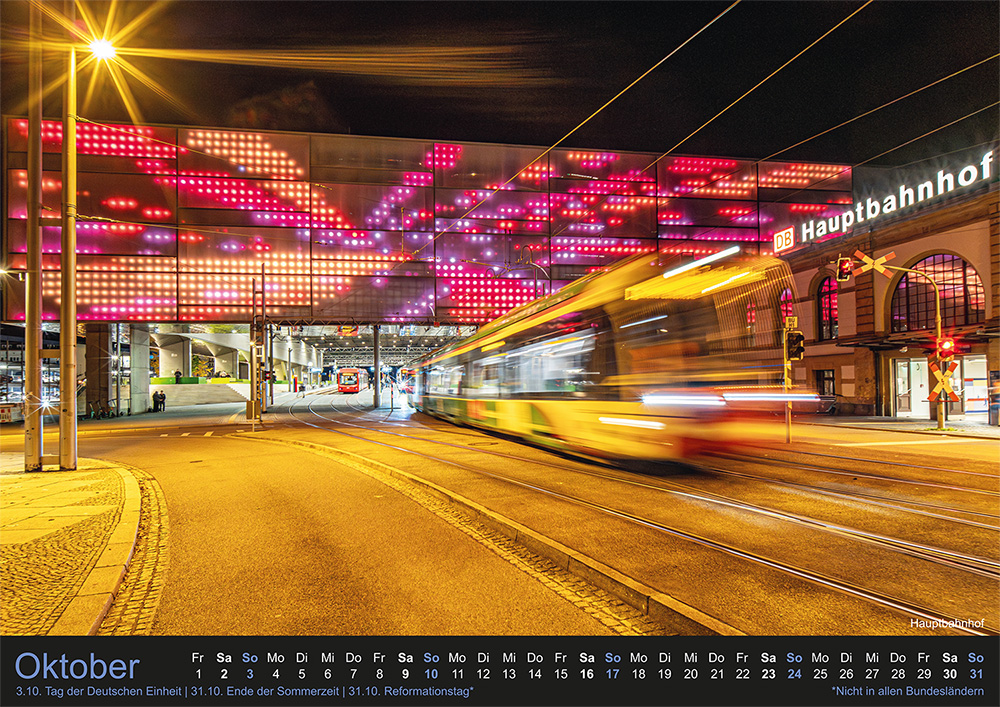This screenshot has width=1000, height=707.
Task: Select Sunday date 10
Action: click(x=431, y=674)
